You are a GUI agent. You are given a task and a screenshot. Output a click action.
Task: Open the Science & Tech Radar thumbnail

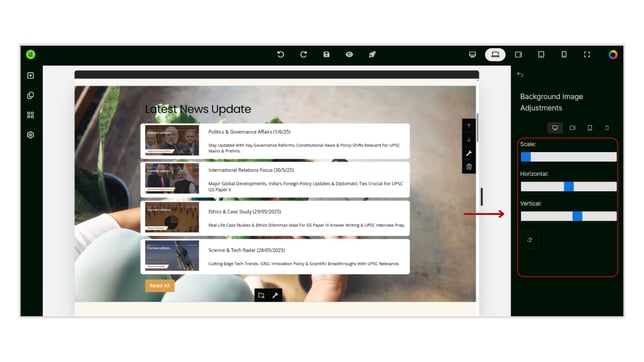click(x=172, y=255)
